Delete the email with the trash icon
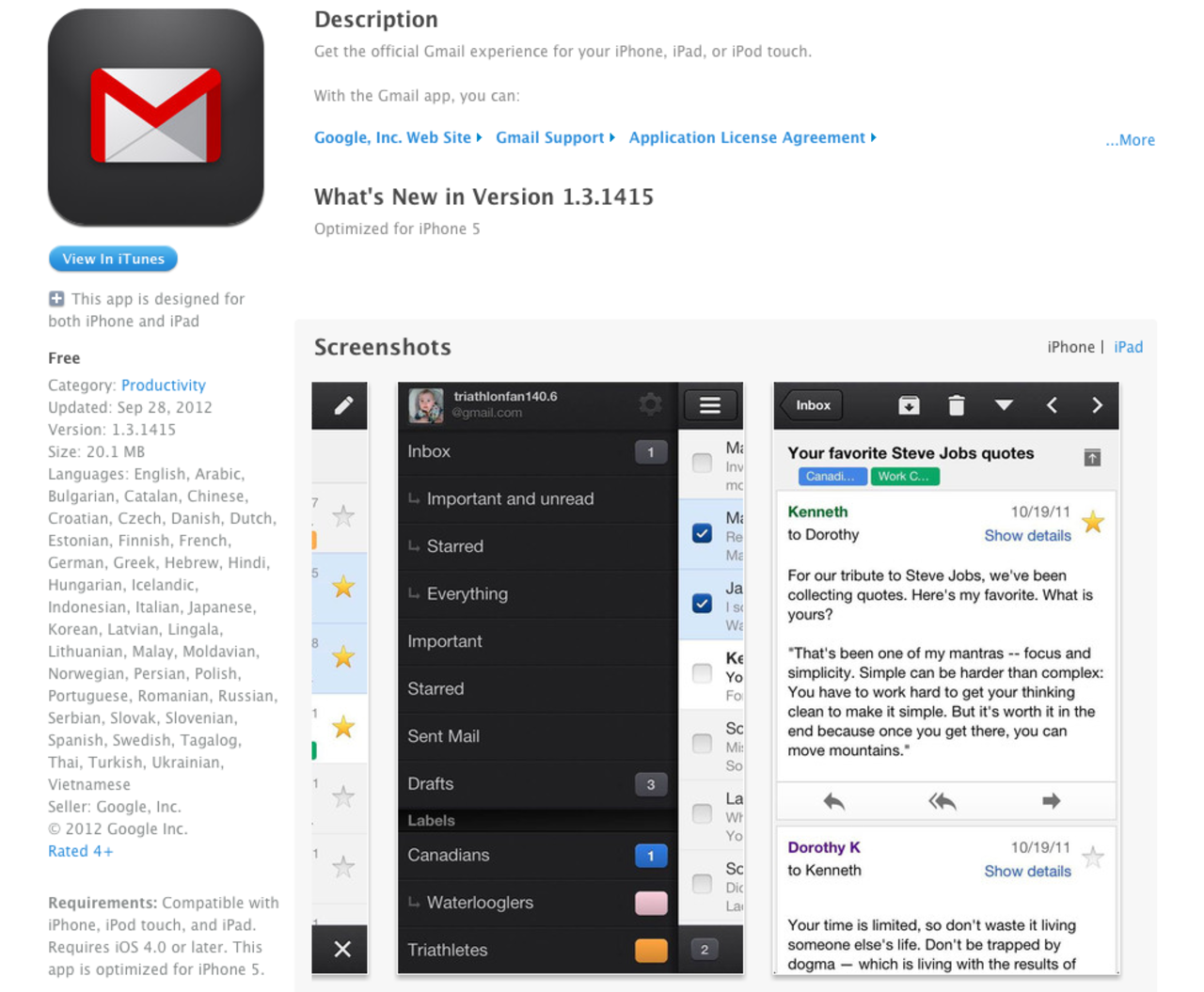 957,405
